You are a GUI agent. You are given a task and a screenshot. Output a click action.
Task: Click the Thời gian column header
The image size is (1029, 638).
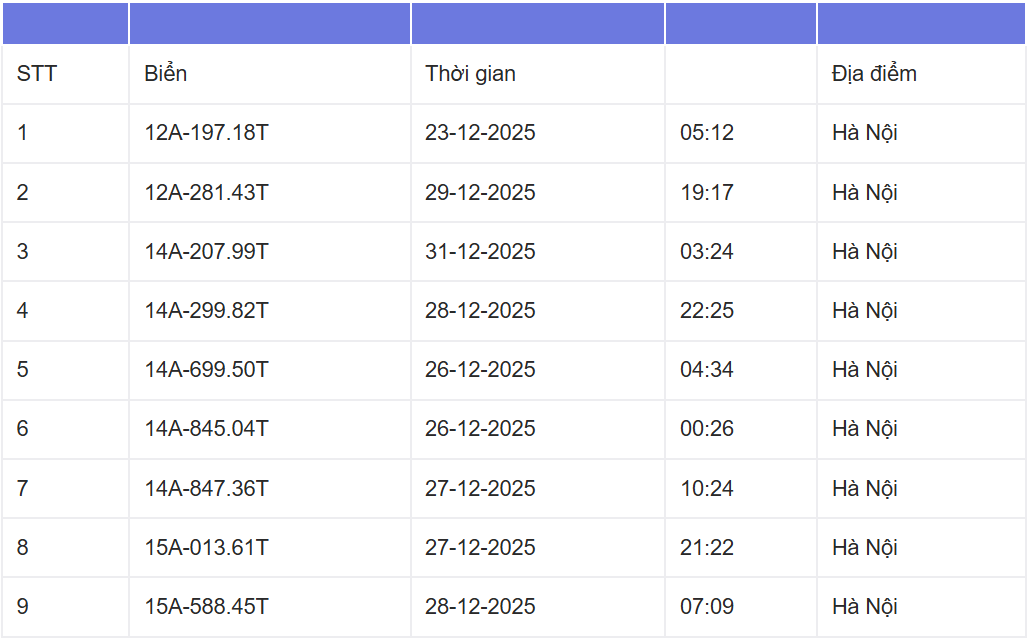point(470,74)
